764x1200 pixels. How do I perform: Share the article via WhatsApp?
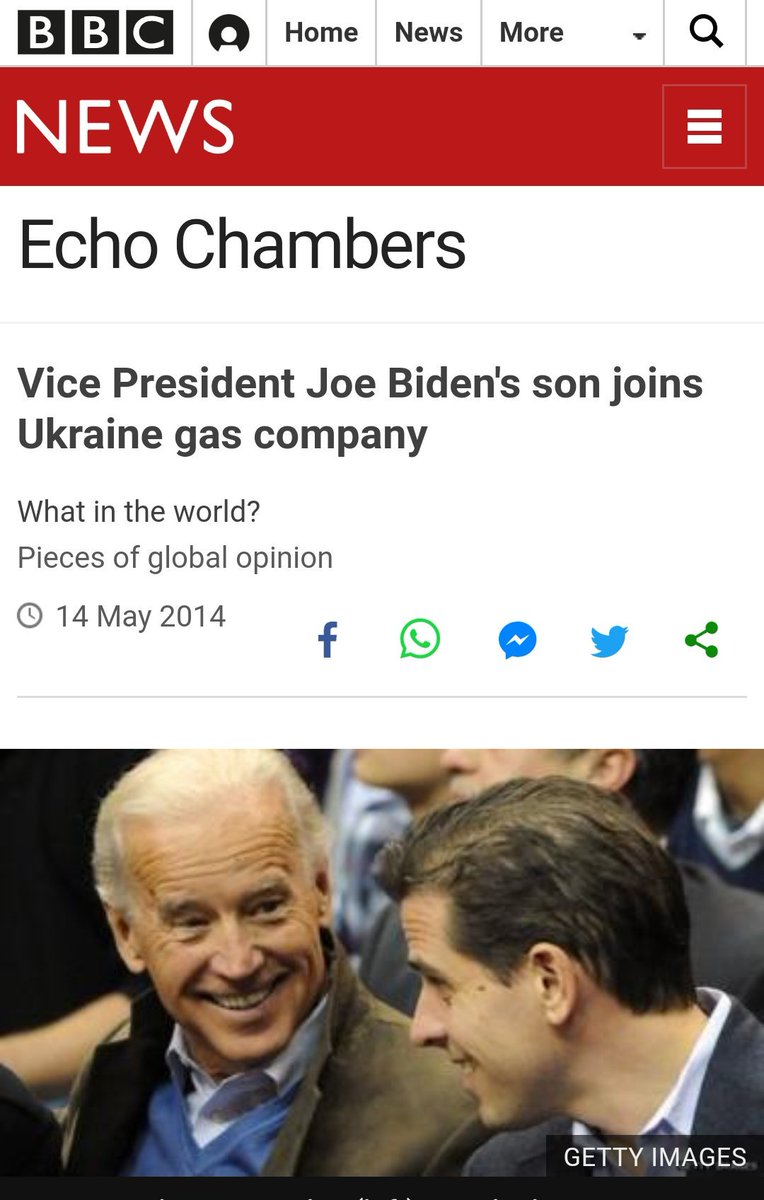(420, 639)
